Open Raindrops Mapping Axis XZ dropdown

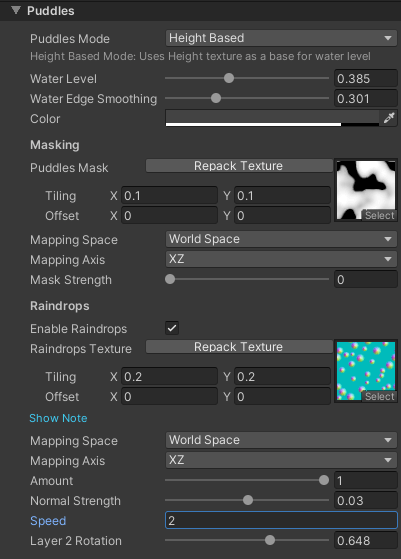[281, 460]
